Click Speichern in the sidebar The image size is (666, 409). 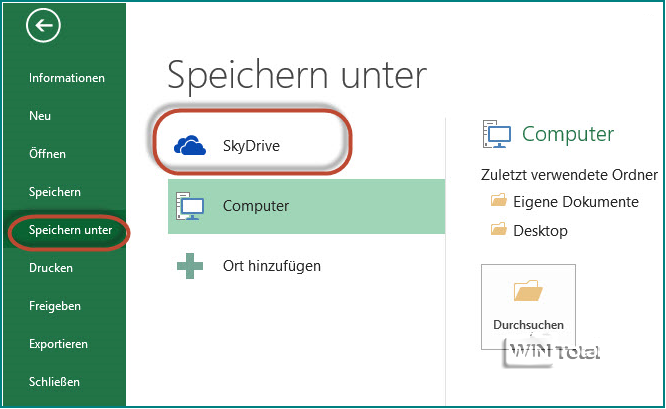coord(55,192)
